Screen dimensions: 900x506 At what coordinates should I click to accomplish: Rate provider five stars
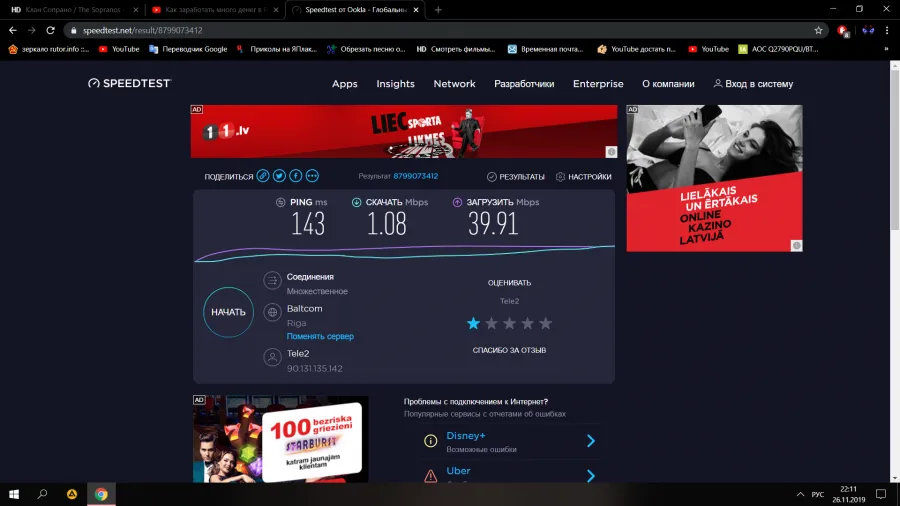(546, 324)
